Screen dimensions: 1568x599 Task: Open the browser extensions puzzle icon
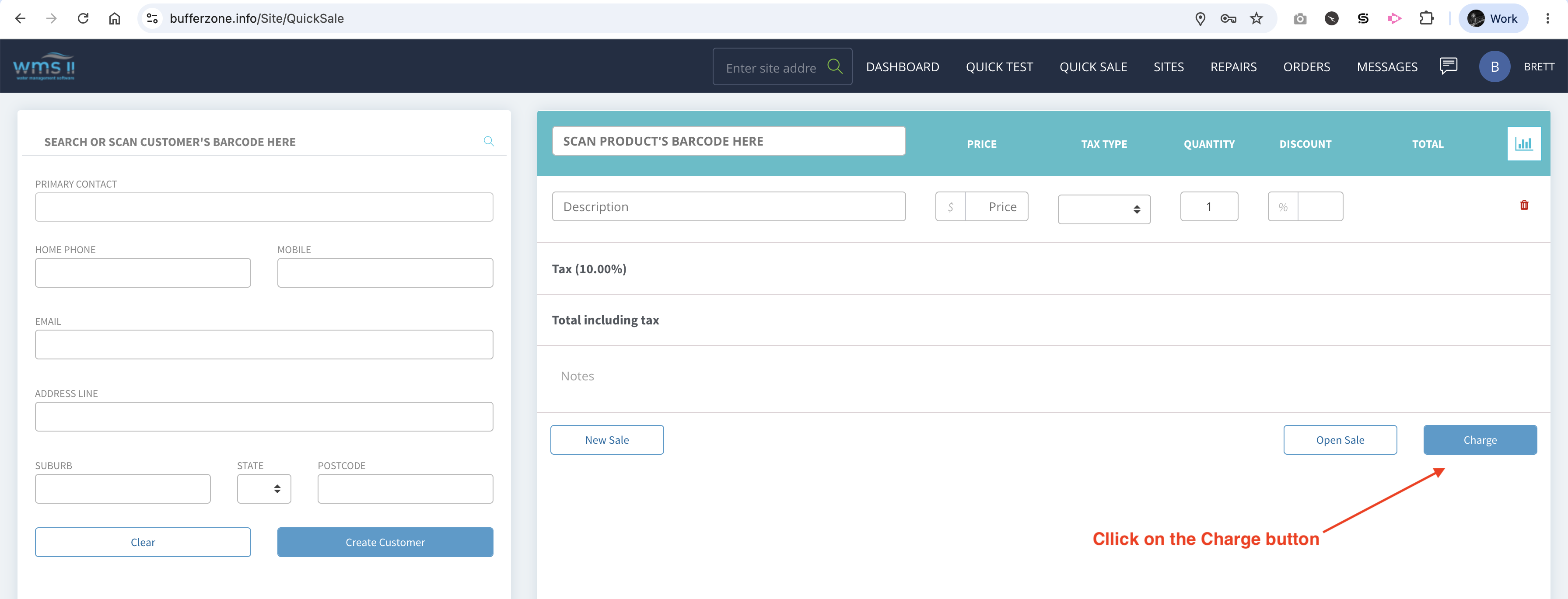pyautogui.click(x=1426, y=18)
